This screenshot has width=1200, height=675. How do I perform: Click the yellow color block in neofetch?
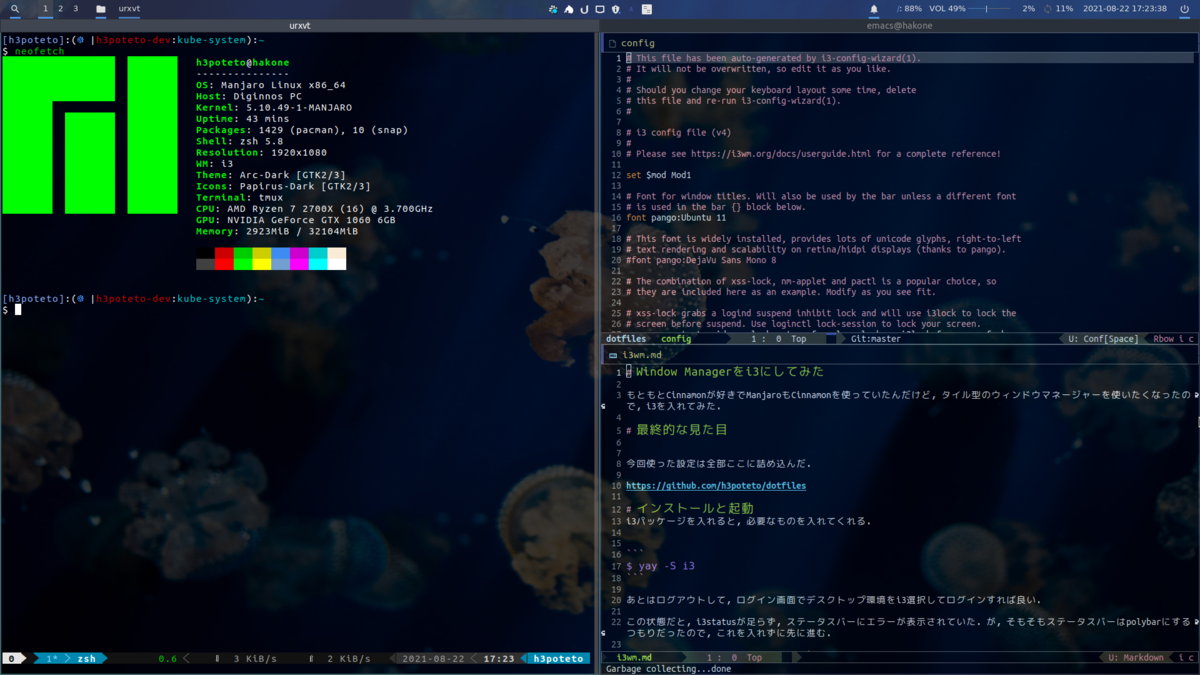(261, 259)
